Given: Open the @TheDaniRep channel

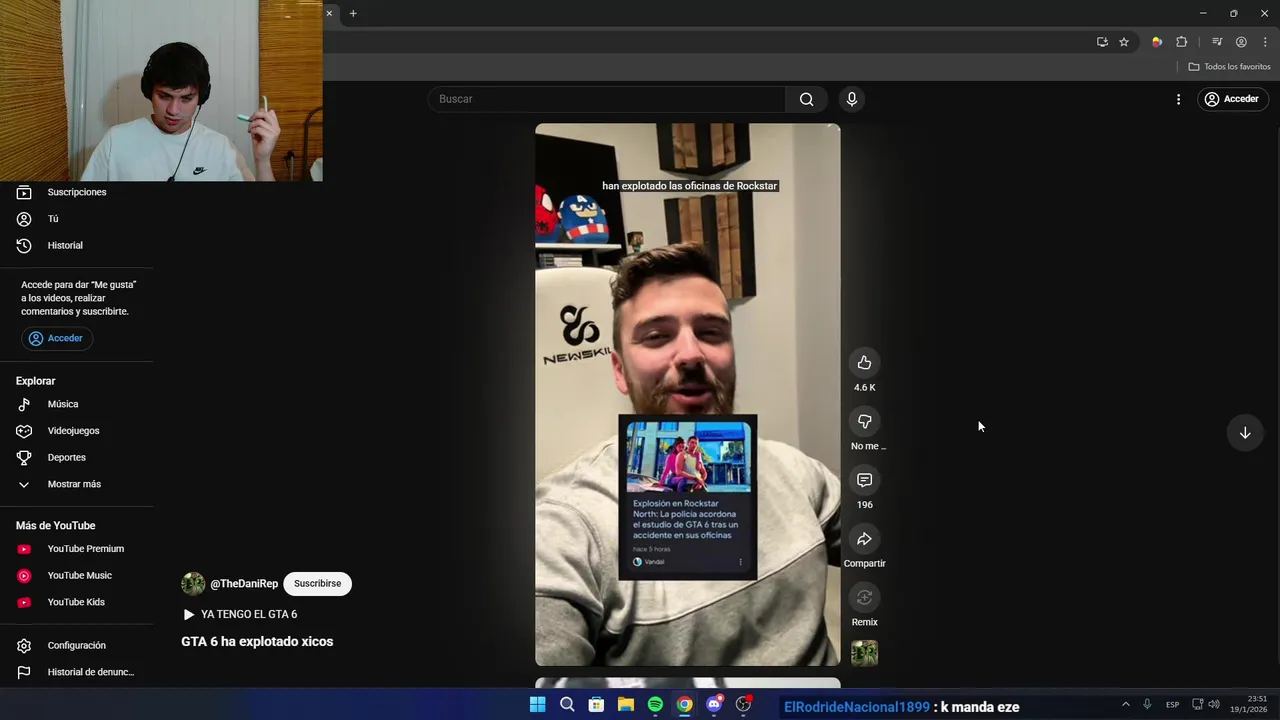Looking at the screenshot, I should click(244, 584).
